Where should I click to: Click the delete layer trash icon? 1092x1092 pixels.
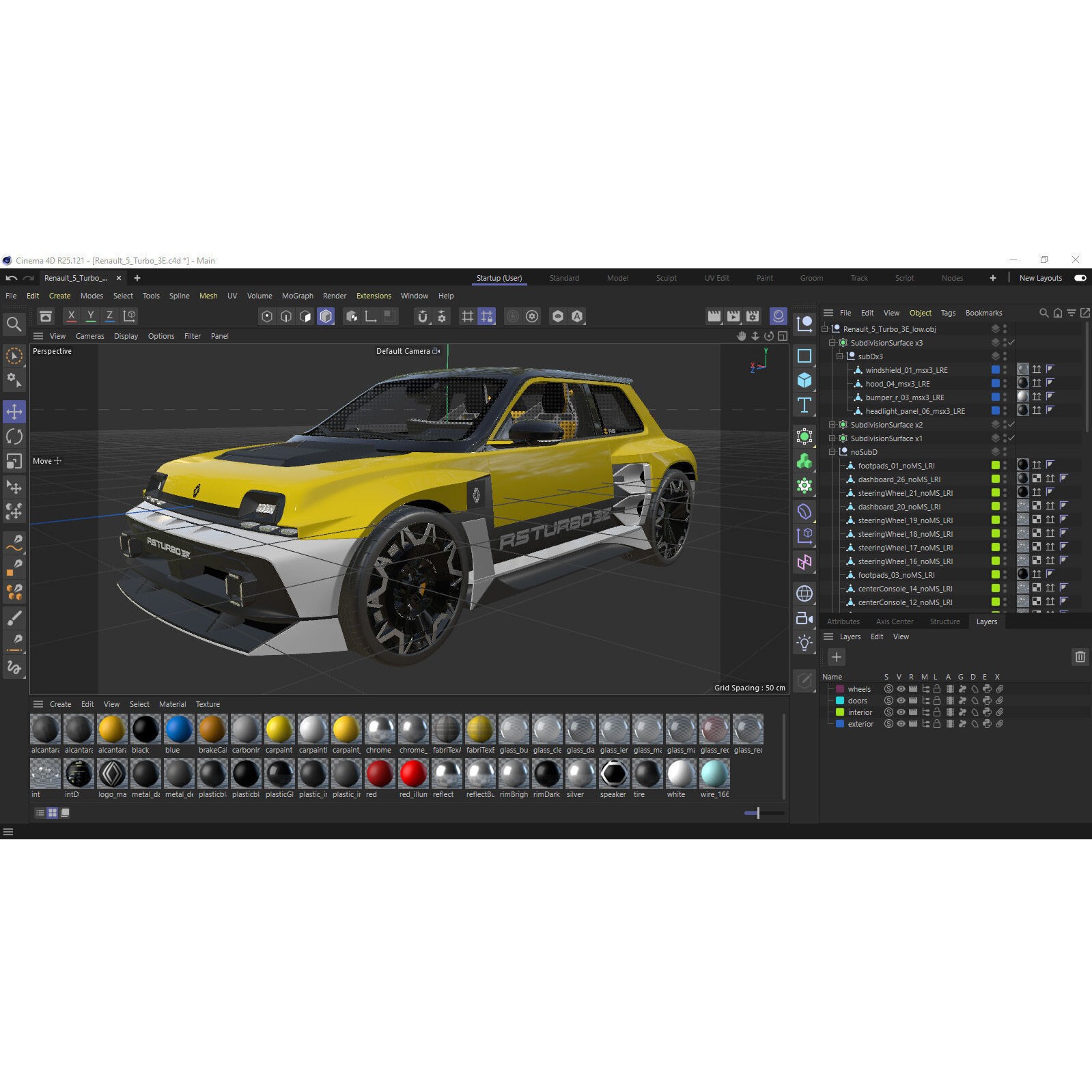(x=1080, y=657)
